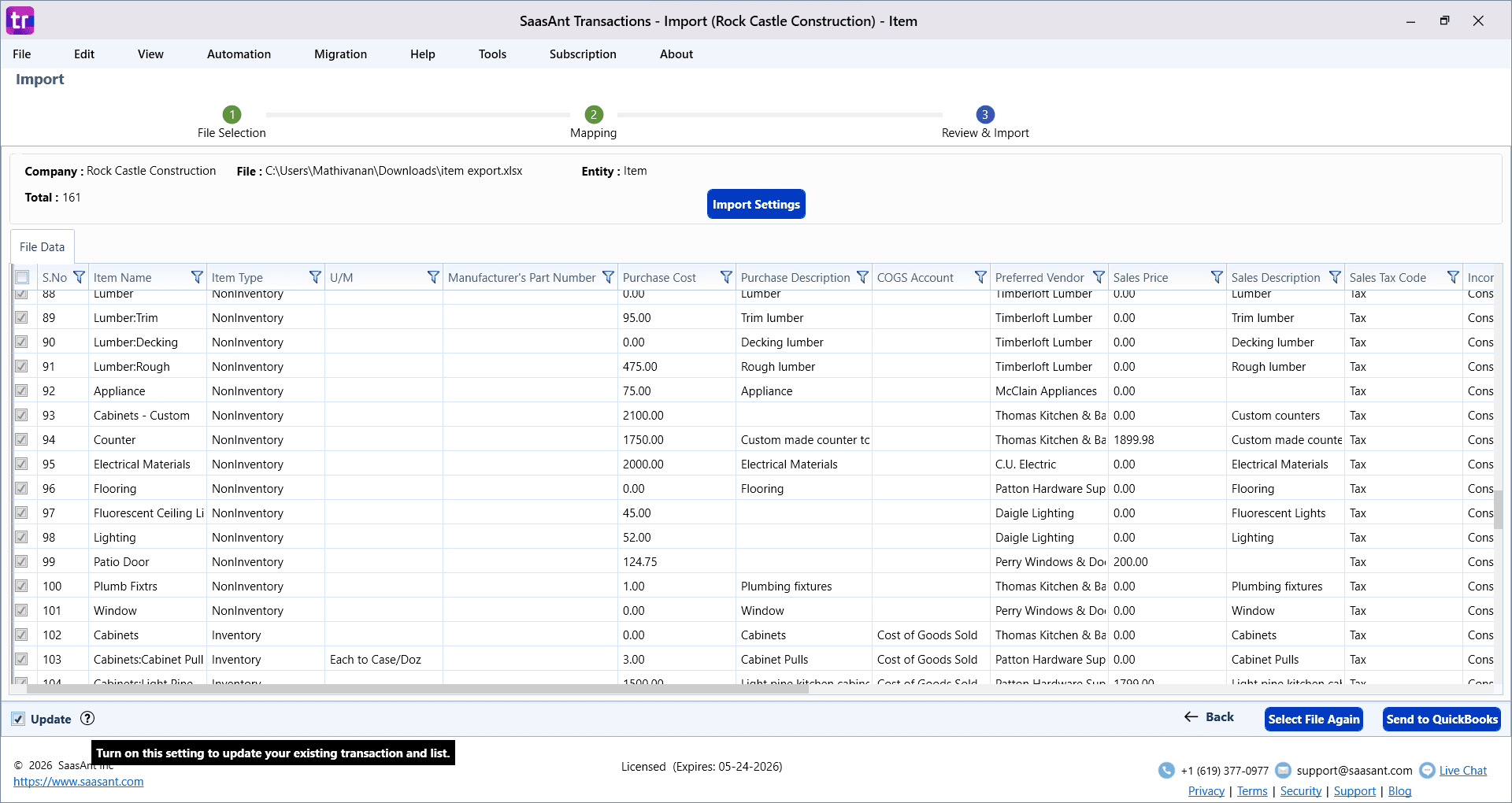Filter the S.No column
This screenshot has width=1512, height=803.
point(79,277)
